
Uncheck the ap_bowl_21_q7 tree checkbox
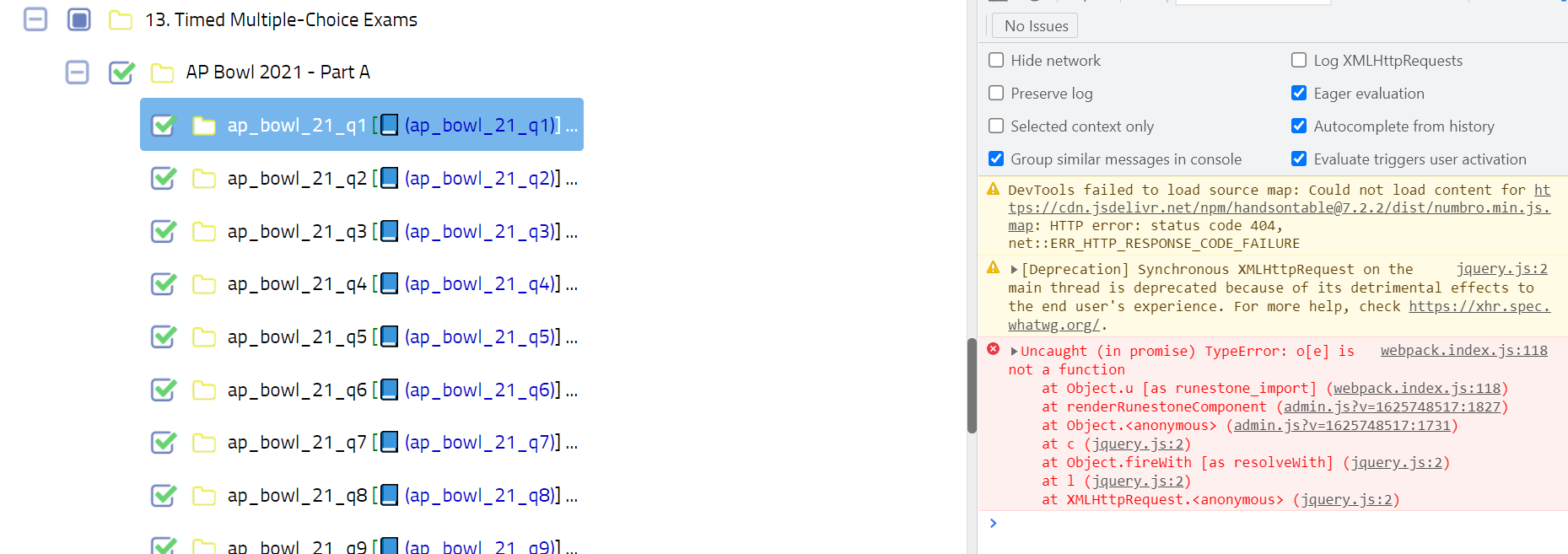(164, 443)
